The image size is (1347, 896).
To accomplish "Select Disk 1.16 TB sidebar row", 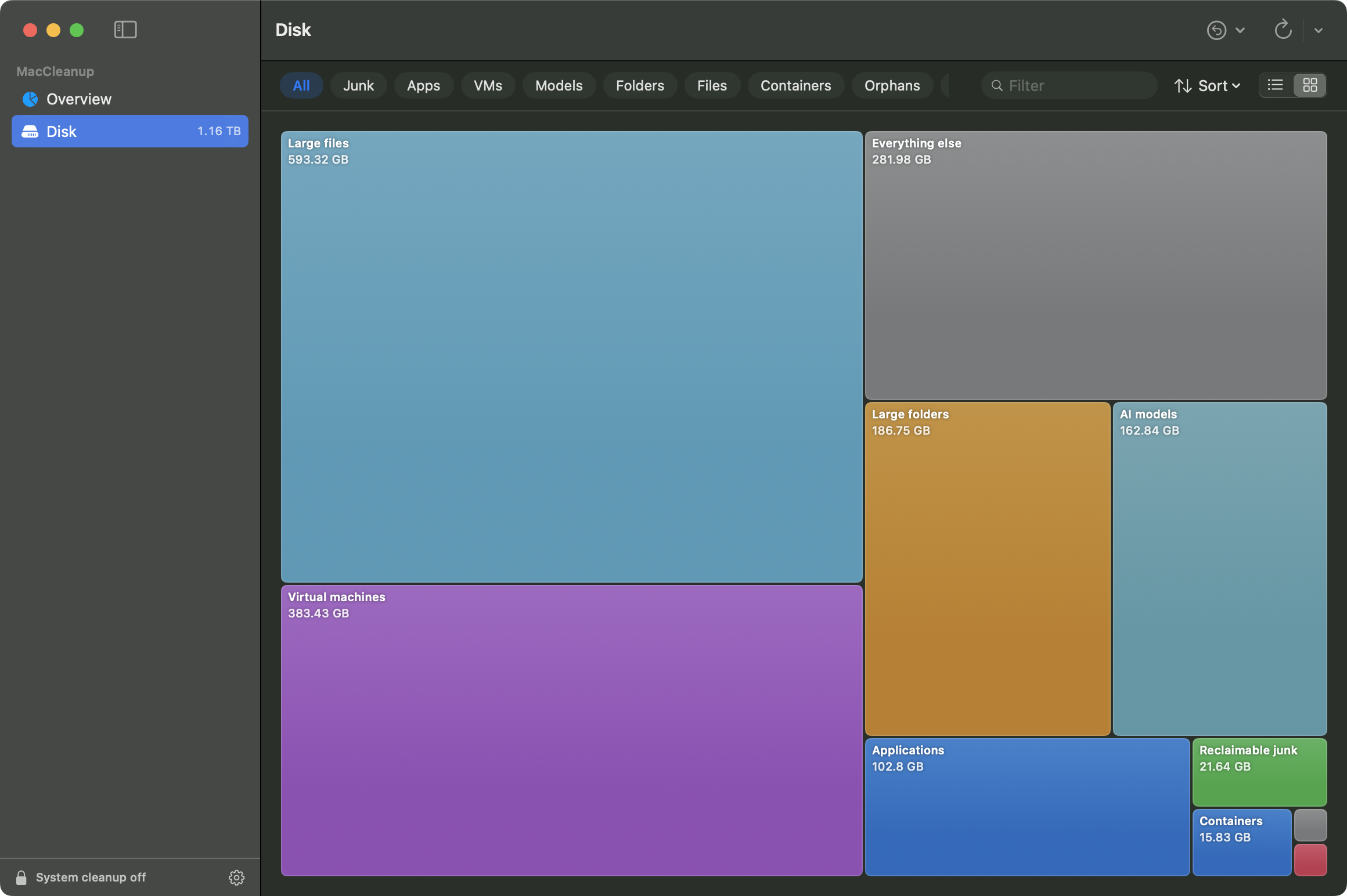I will click(130, 131).
